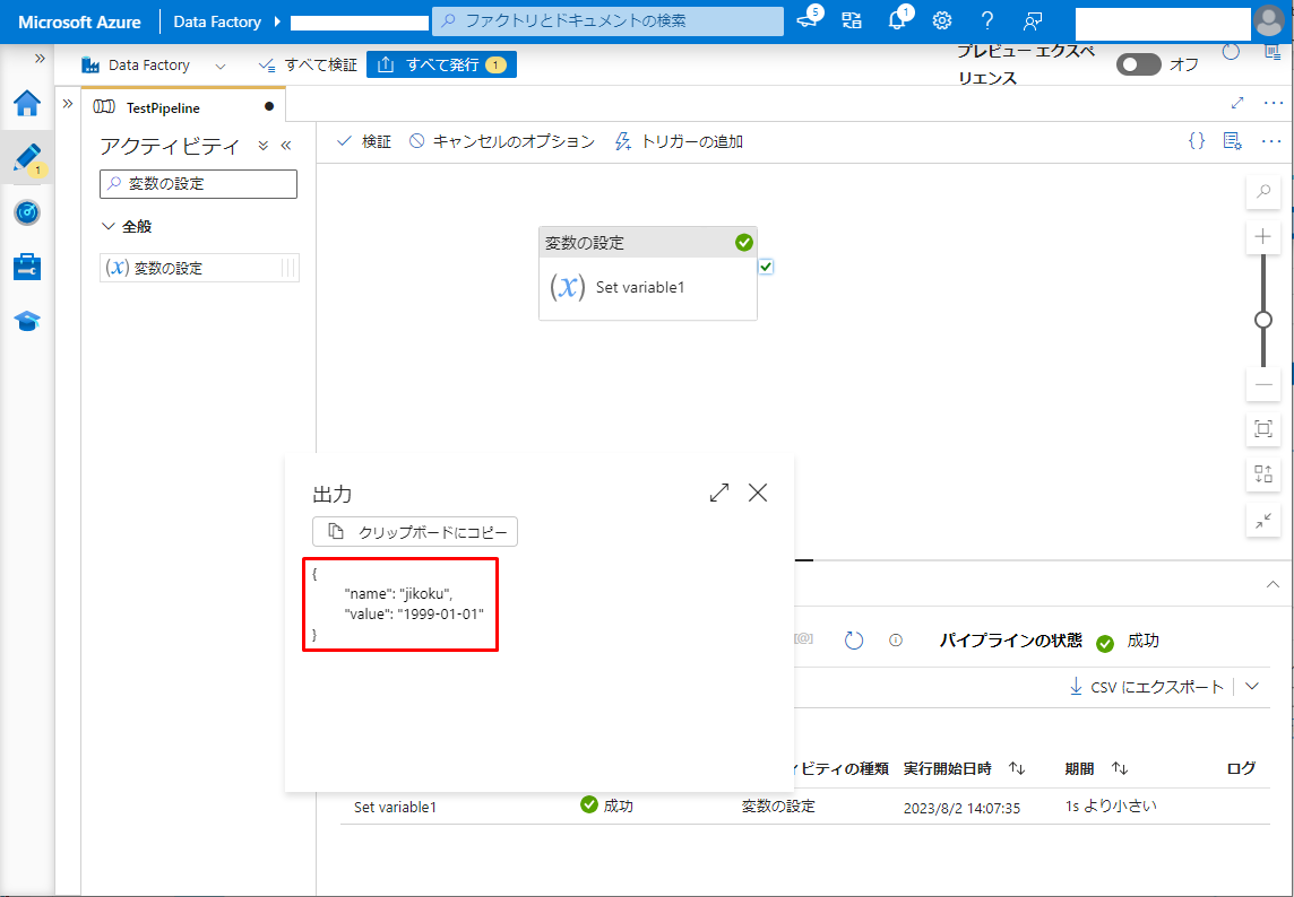Open the settings gear in top bar
The width and height of the screenshot is (1294, 897).
coord(942,21)
